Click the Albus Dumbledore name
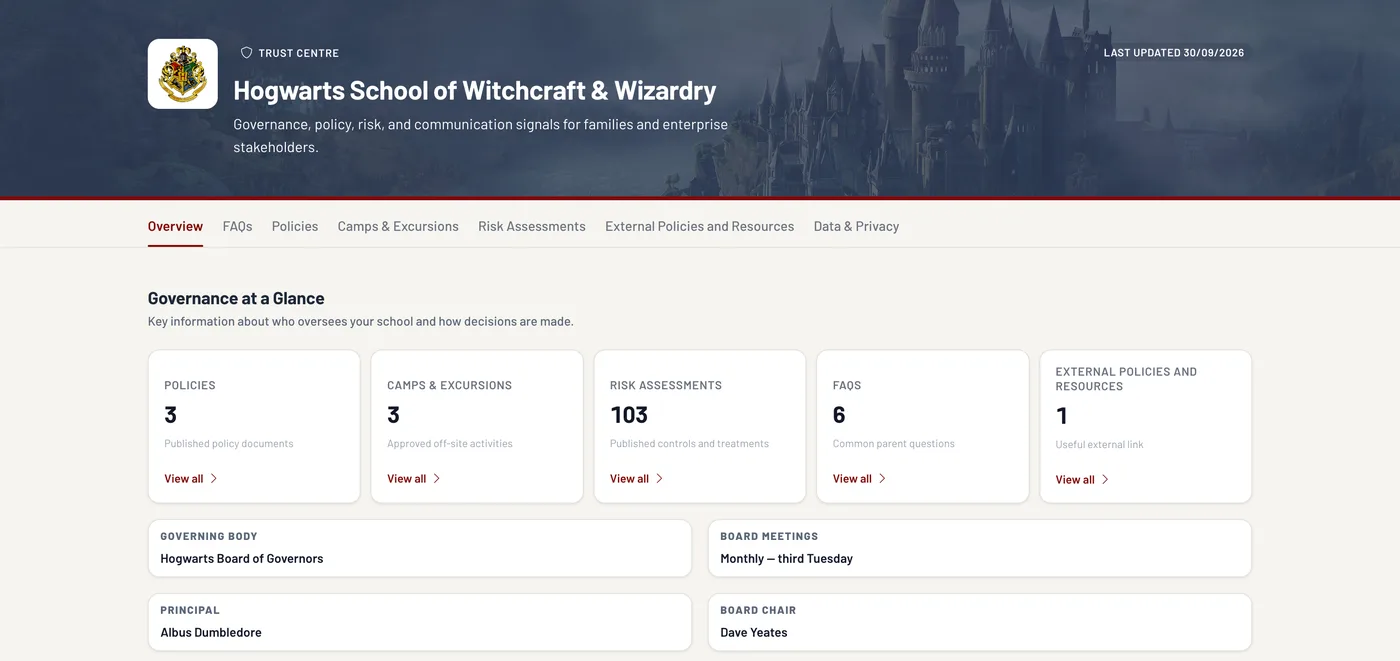1400x661 pixels. 211,633
